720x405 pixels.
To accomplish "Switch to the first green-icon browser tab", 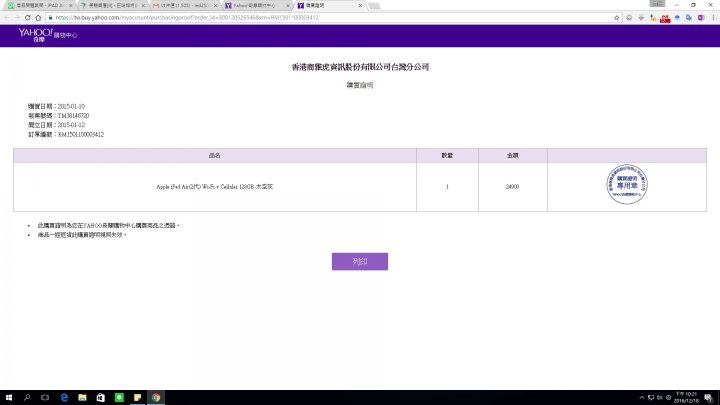I will click(x=39, y=6).
